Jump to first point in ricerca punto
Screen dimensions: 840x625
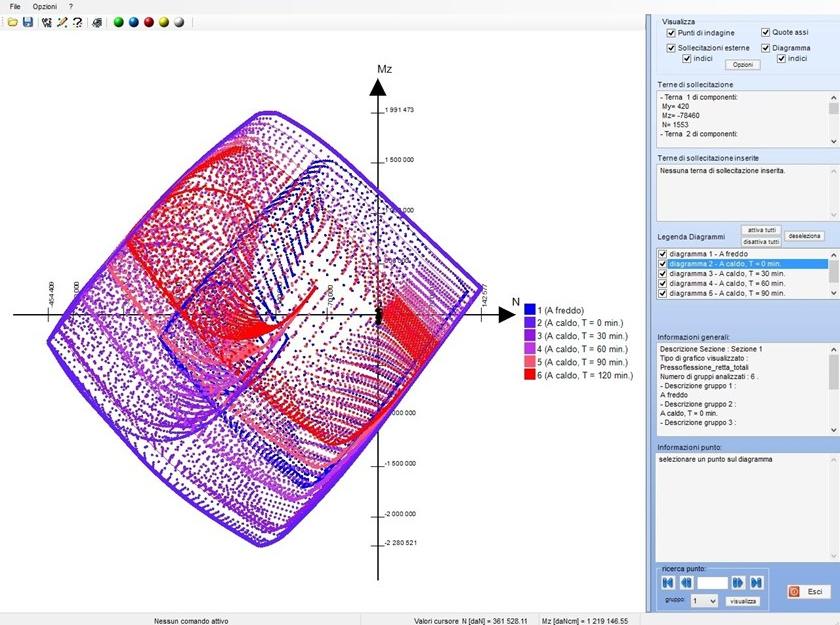click(x=667, y=582)
